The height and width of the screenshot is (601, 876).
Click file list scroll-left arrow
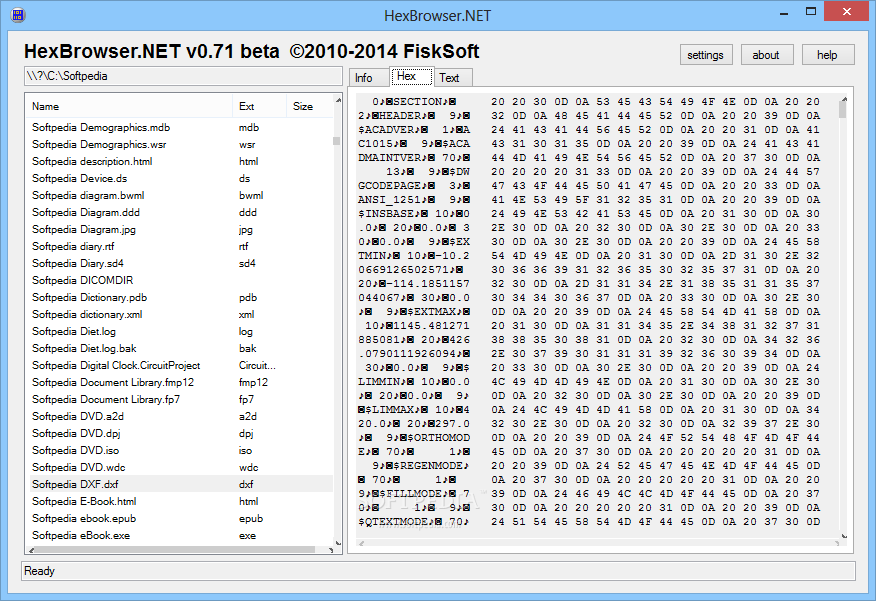point(31,550)
